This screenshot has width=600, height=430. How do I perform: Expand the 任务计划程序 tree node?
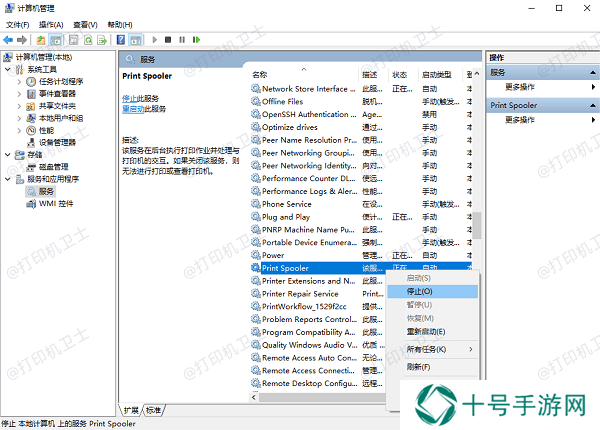[x=21, y=82]
